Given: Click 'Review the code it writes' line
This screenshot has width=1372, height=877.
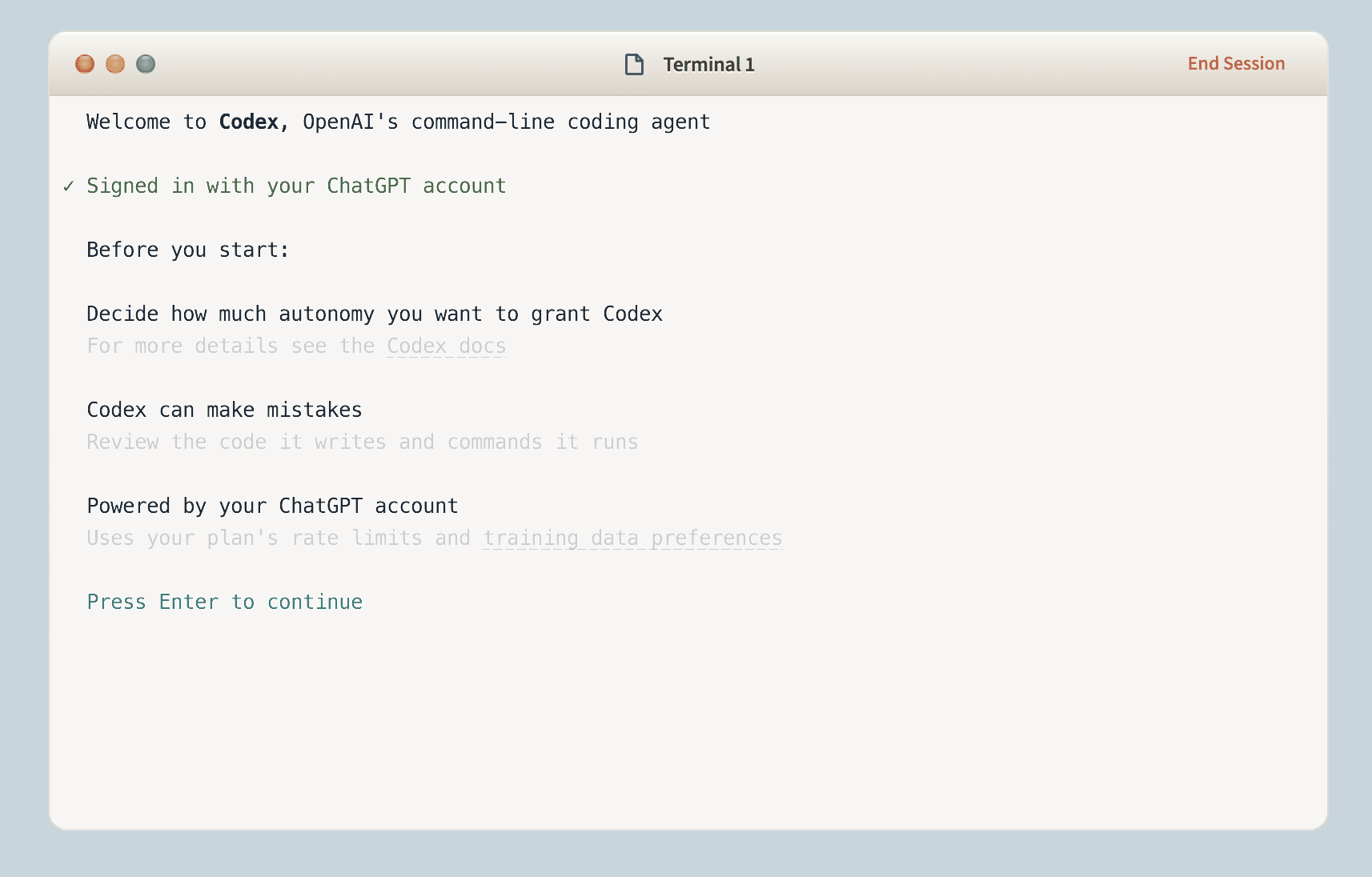Looking at the screenshot, I should [x=363, y=442].
